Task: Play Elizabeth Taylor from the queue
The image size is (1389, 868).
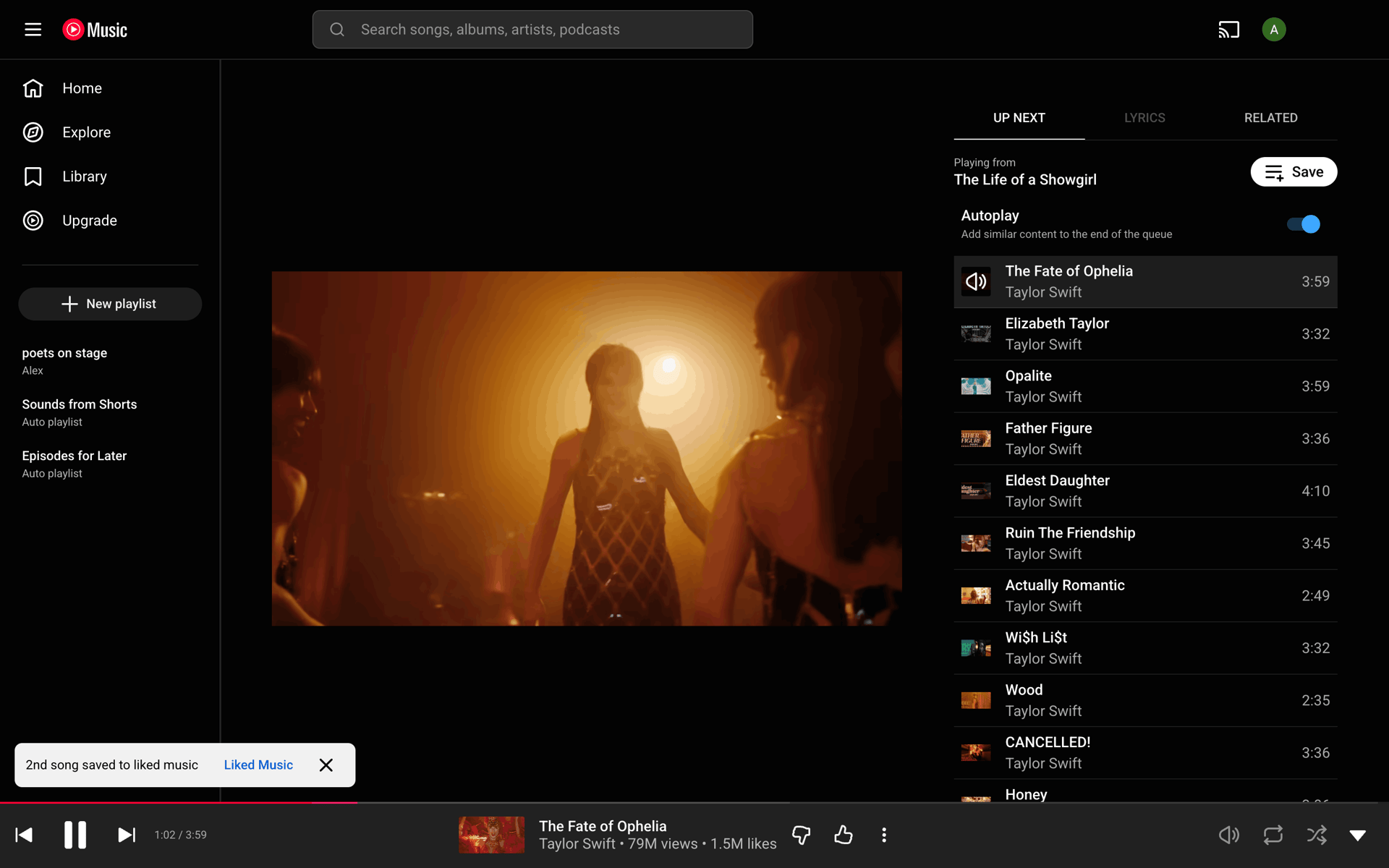Action: (x=1145, y=334)
